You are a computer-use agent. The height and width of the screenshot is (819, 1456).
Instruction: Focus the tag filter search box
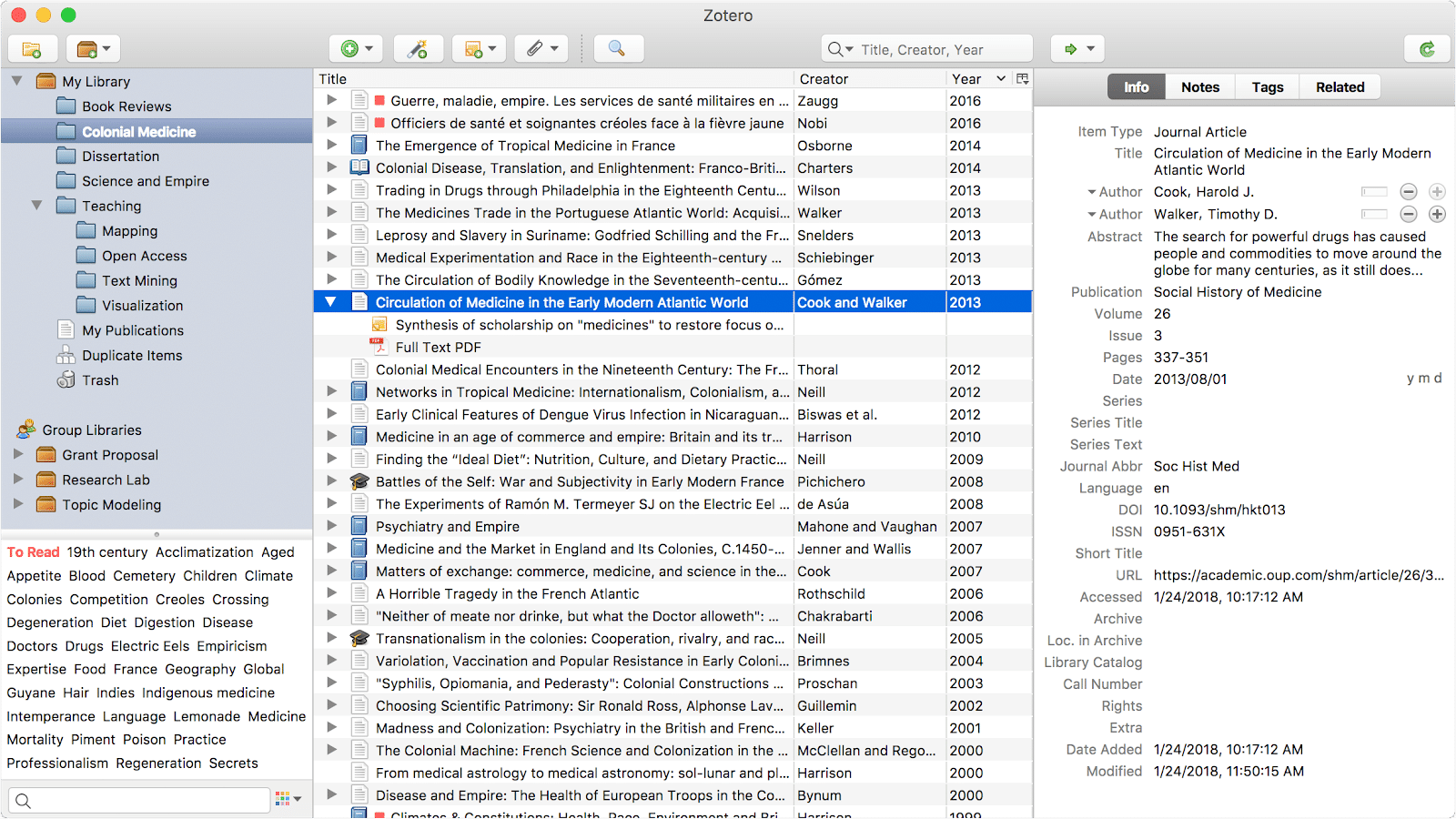pyautogui.click(x=139, y=800)
